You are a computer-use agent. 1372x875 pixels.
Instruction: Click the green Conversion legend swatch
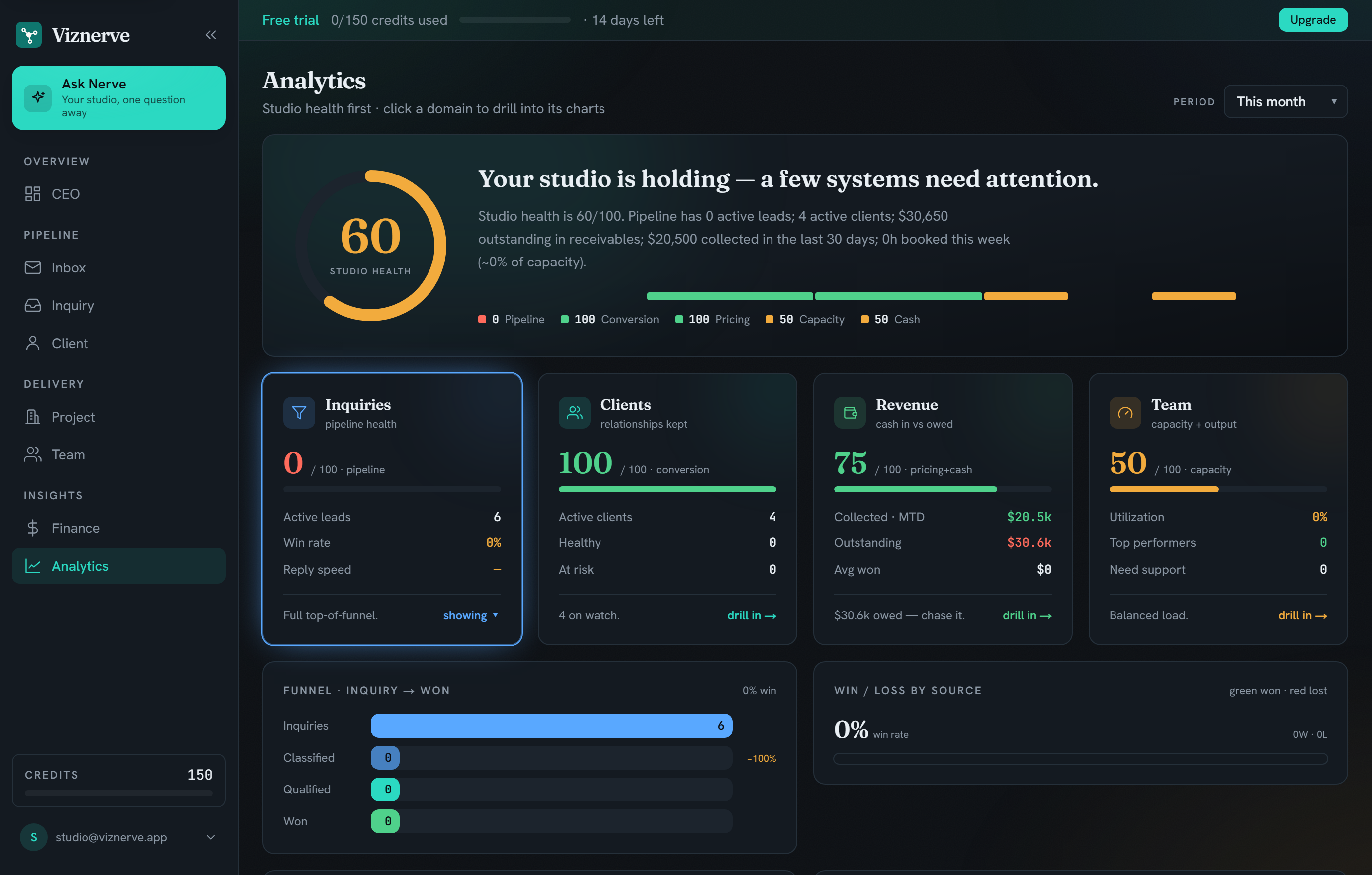coord(565,319)
